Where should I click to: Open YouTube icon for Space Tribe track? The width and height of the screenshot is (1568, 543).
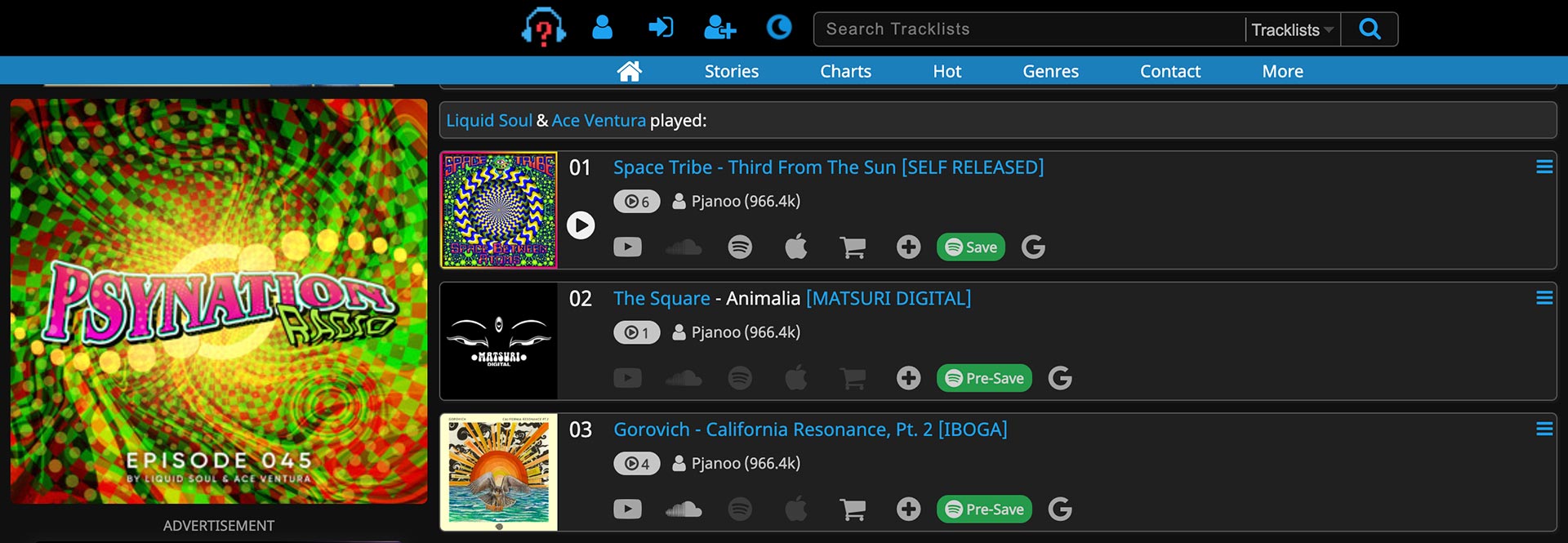[627, 247]
